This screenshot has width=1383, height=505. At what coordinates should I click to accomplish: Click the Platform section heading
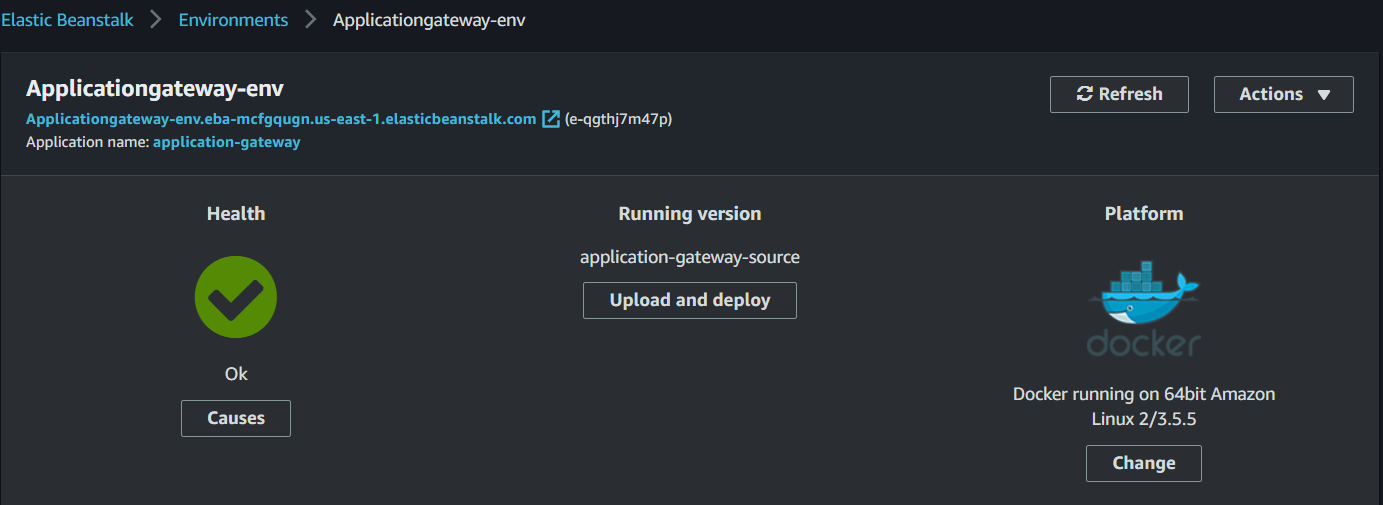[x=1144, y=213]
